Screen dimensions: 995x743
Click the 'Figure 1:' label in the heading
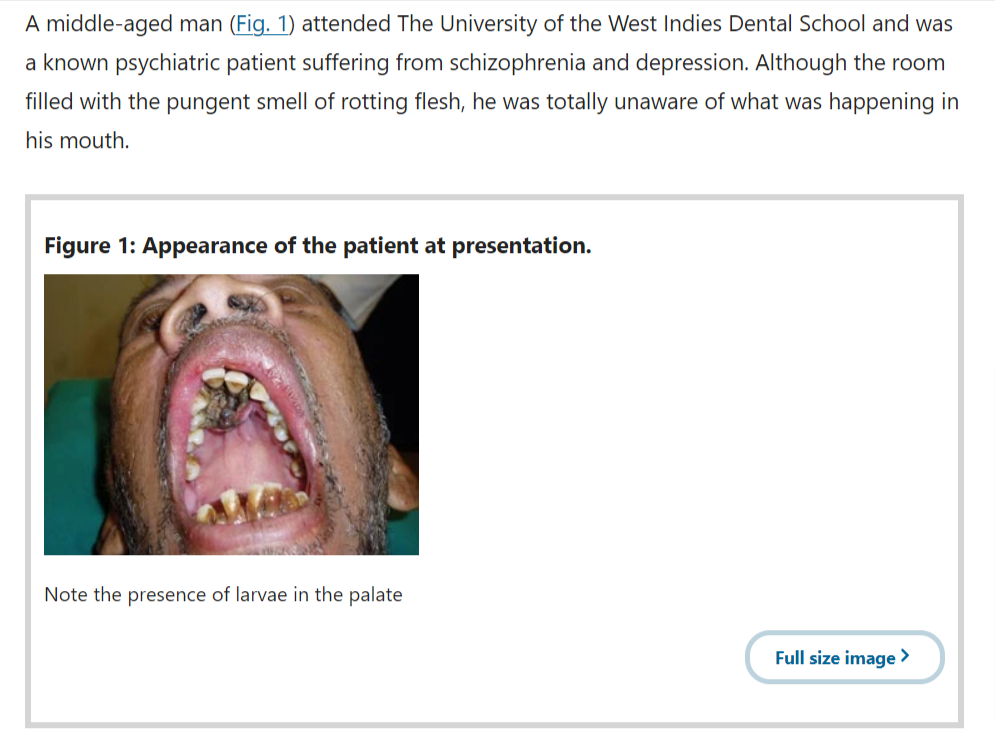pos(90,246)
